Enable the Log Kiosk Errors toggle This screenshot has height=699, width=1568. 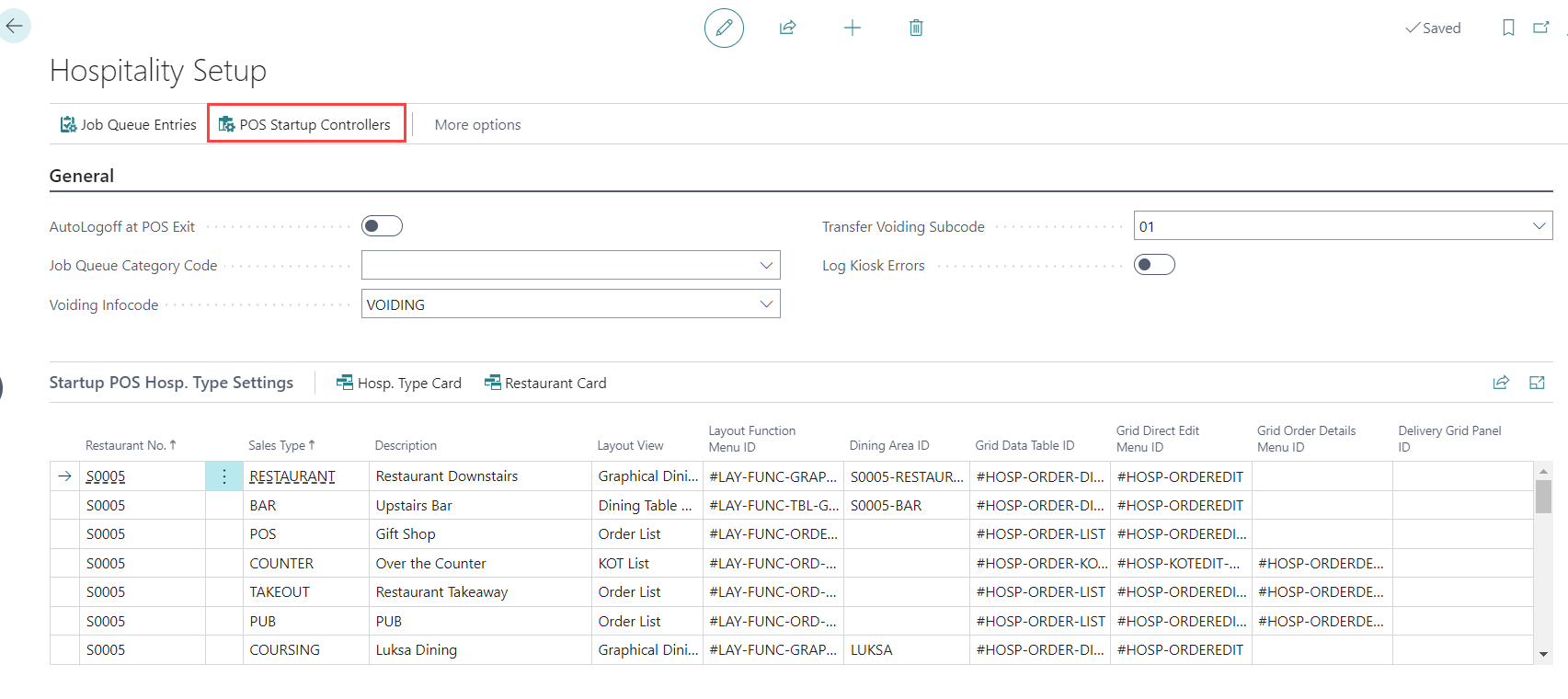click(x=1154, y=265)
